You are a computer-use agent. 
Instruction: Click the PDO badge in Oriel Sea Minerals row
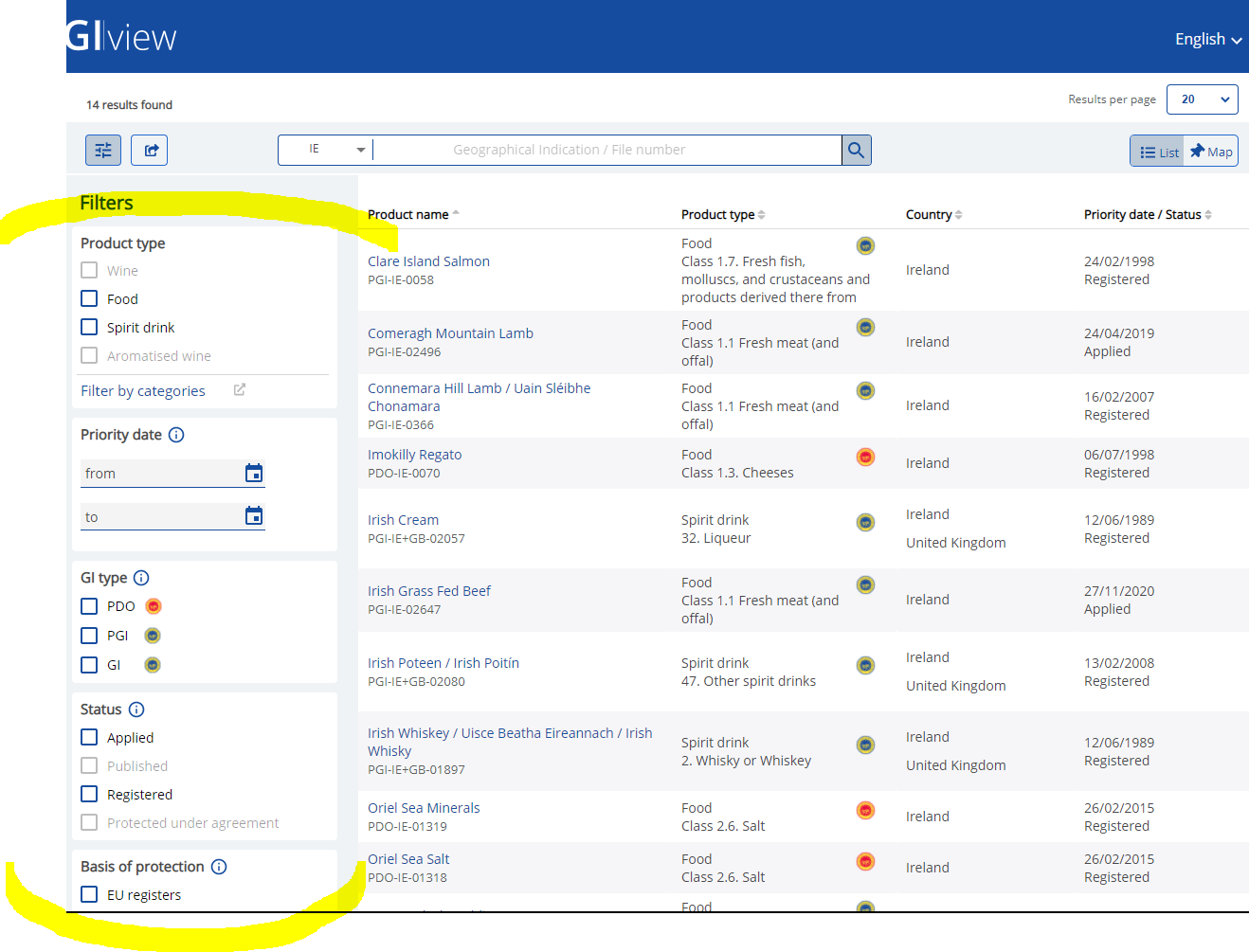pyautogui.click(x=865, y=811)
